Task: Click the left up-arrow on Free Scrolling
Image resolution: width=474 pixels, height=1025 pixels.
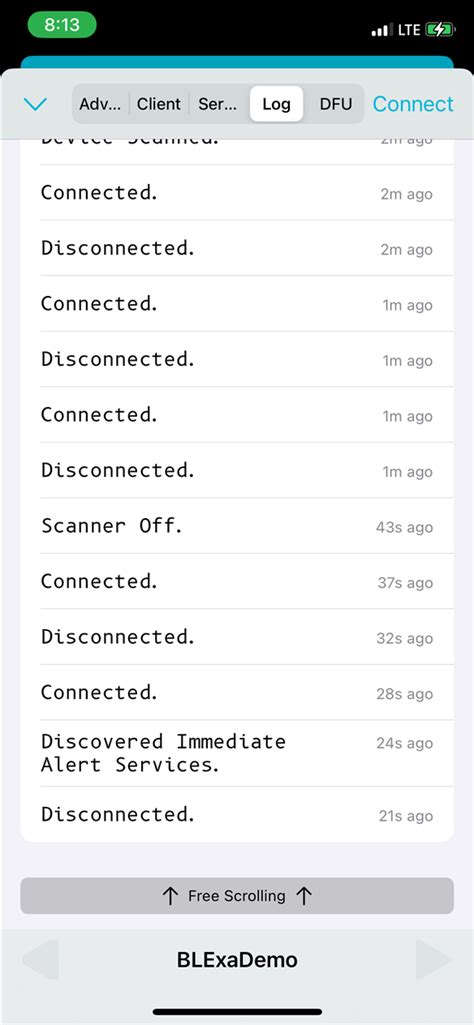Action: 170,896
